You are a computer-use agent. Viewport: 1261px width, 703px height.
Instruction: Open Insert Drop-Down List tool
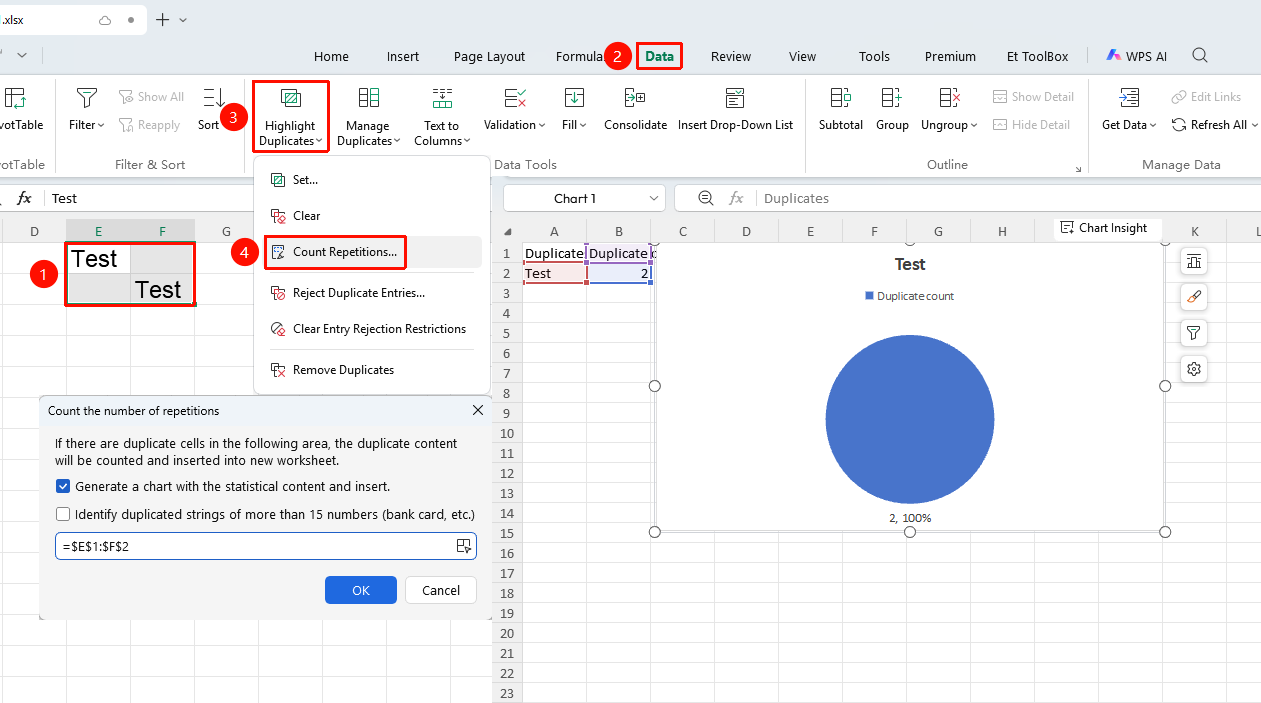735,110
